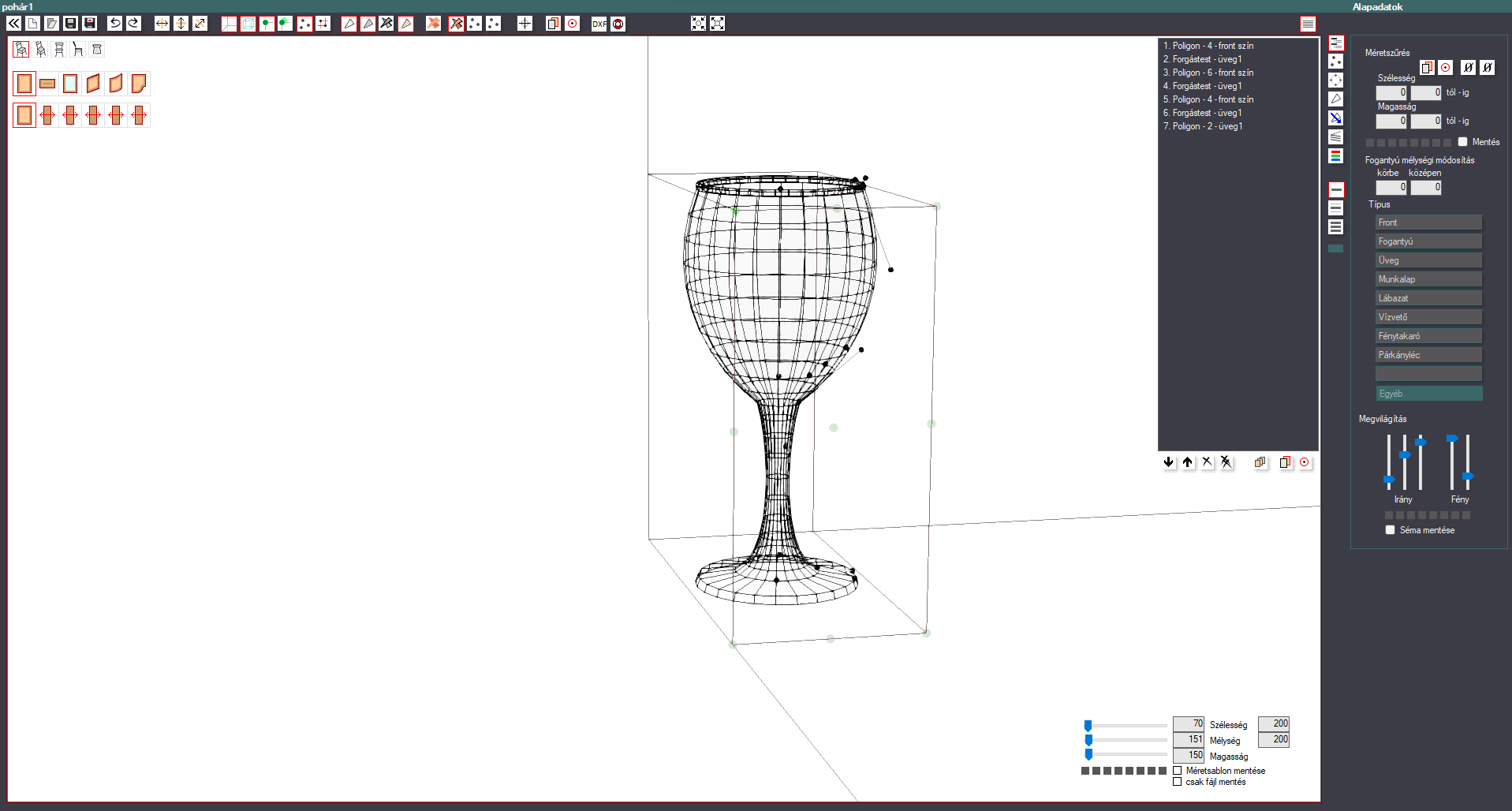Click the four-dots sidebar icon
Image resolution: width=1512 pixels, height=811 pixels.
pos(1335,62)
